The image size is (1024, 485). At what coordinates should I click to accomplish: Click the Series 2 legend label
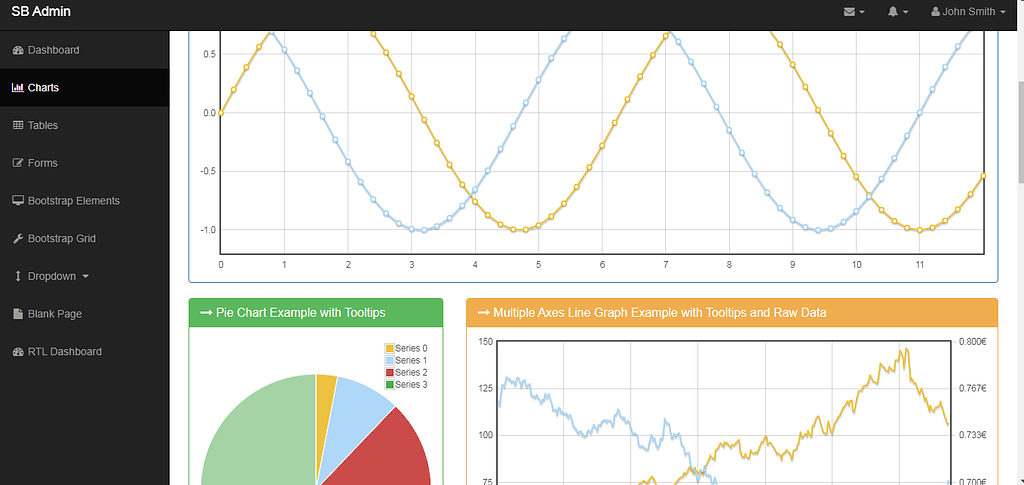point(411,373)
